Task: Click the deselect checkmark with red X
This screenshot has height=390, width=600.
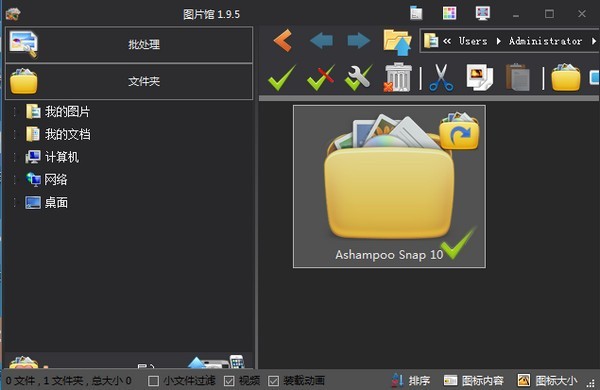Action: 321,78
